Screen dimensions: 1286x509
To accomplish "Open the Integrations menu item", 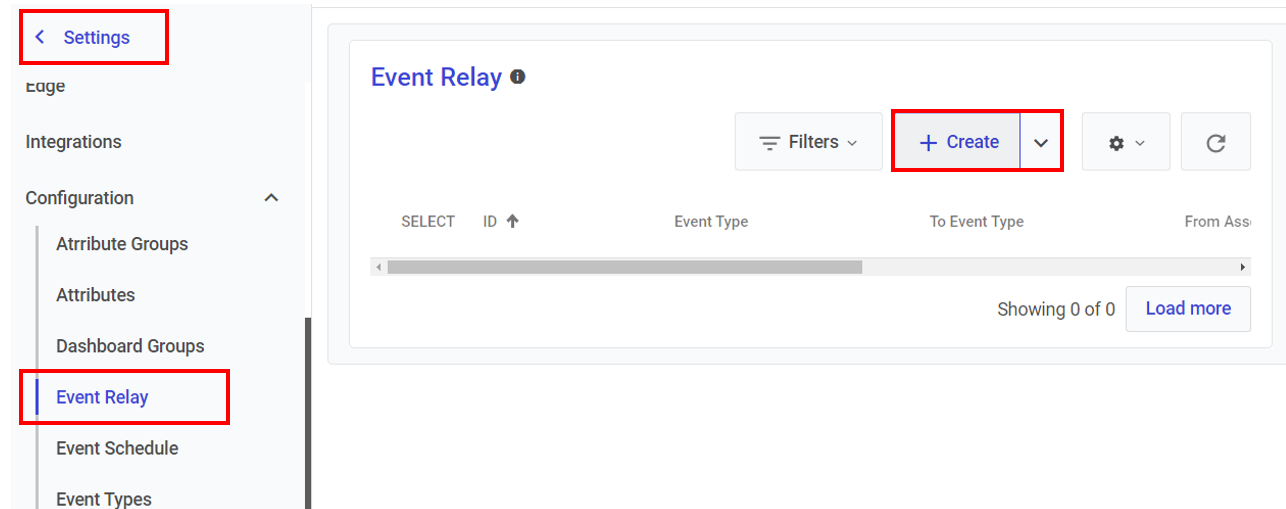I will (x=74, y=142).
